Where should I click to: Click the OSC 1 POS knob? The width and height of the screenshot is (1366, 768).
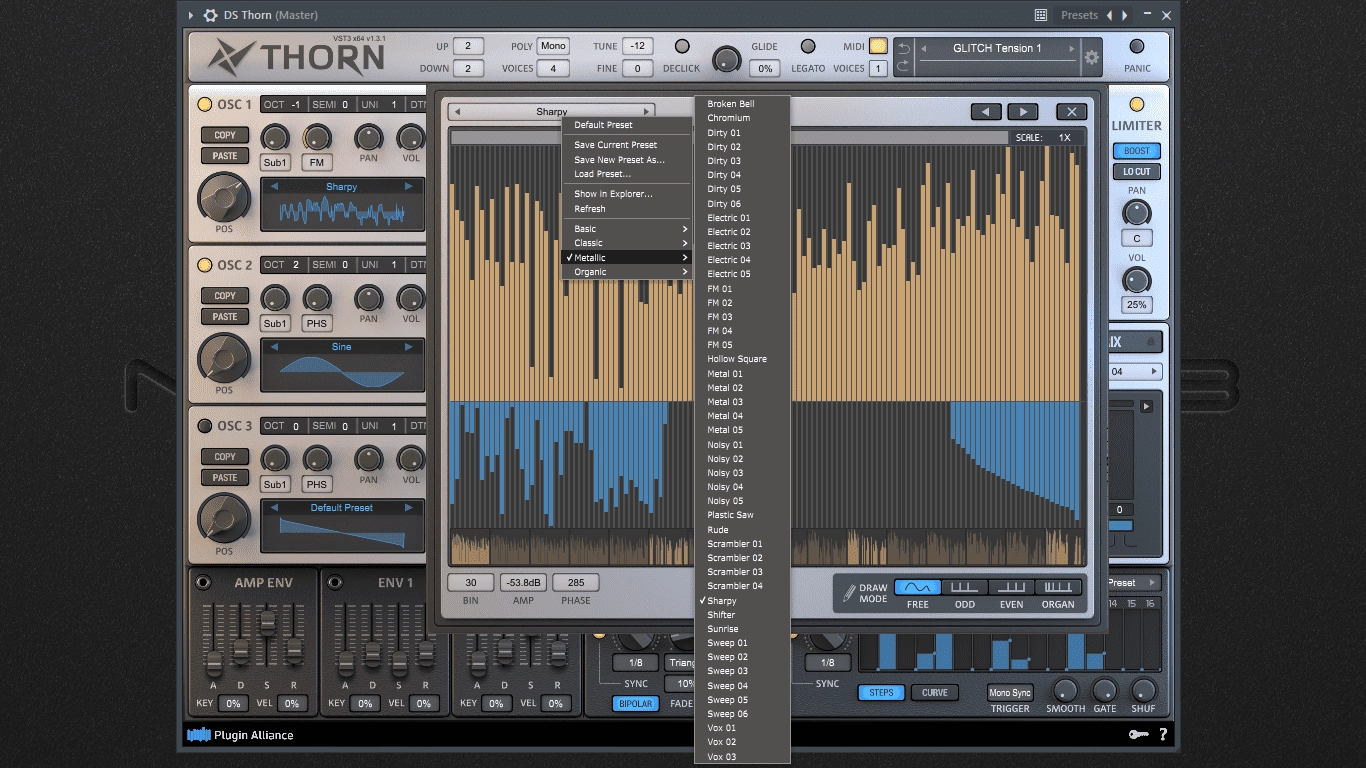click(x=224, y=198)
